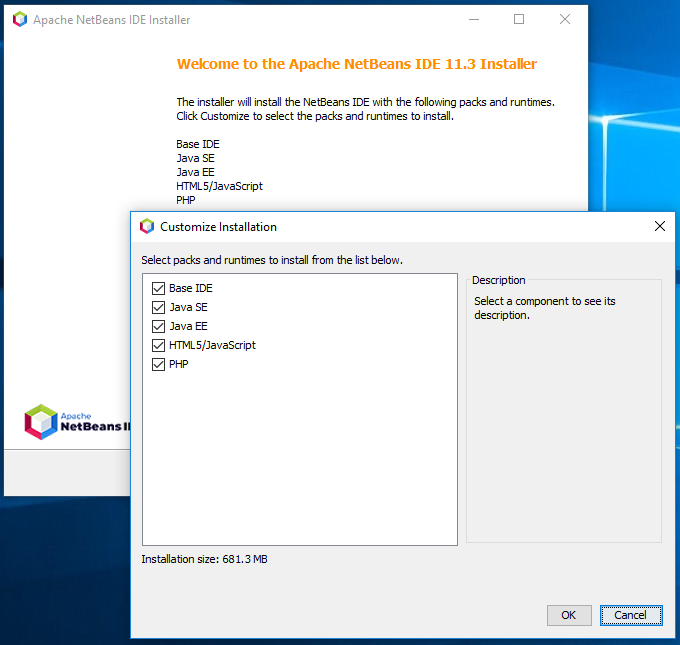
Task: Click 'Select a component to see its description' text
Action: click(x=545, y=308)
